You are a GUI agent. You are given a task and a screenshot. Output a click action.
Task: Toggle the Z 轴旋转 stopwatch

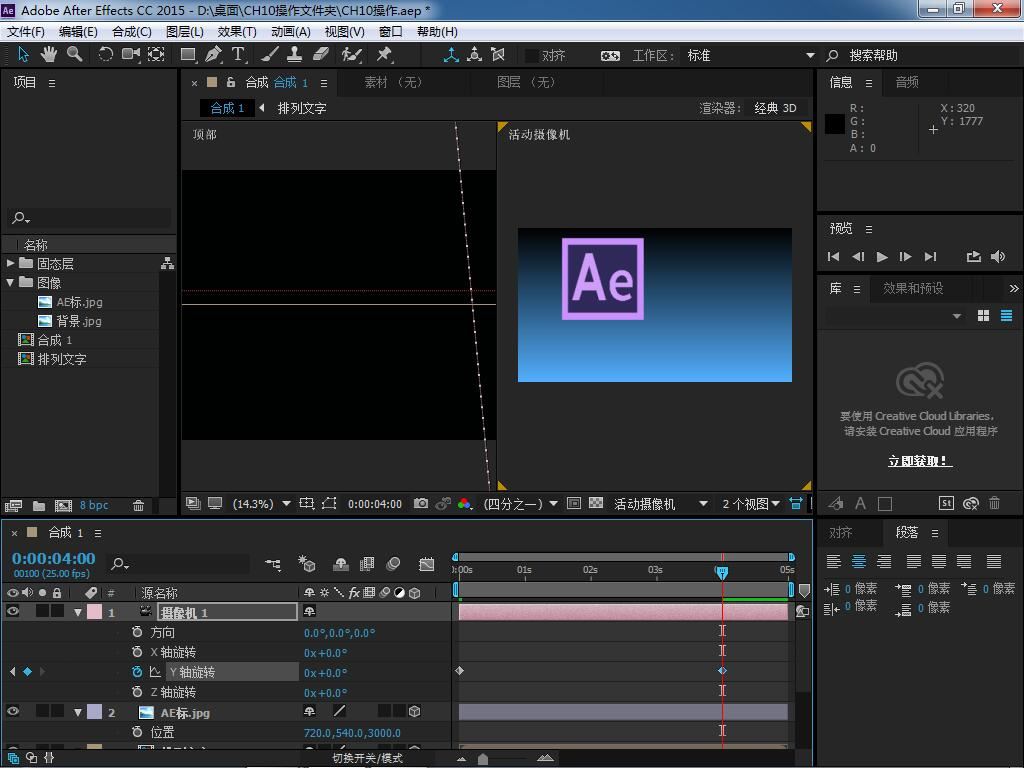tap(136, 691)
